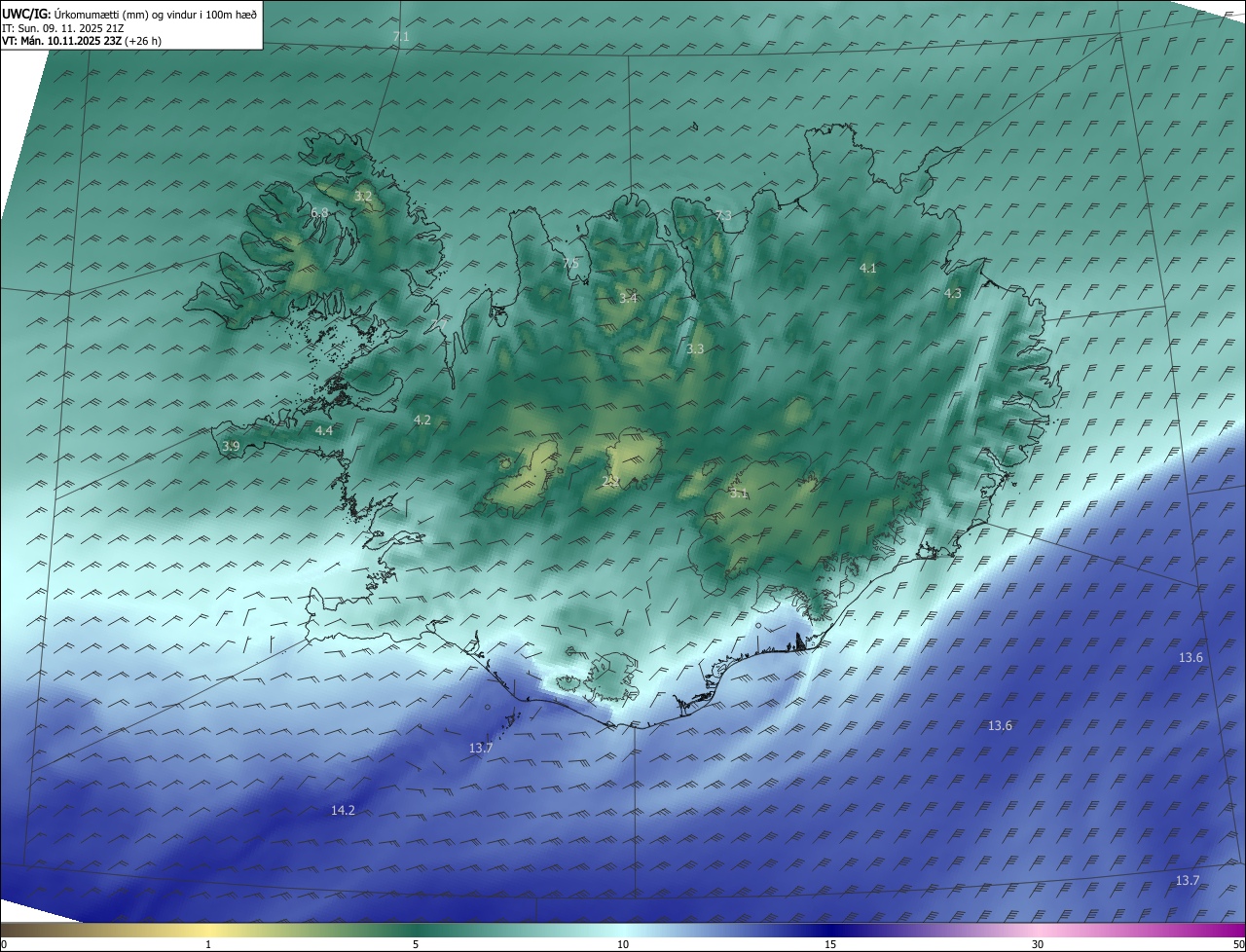Screen dimensions: 1246x952
Task: Click the 3.1 value on the glacier
Action: tap(739, 494)
